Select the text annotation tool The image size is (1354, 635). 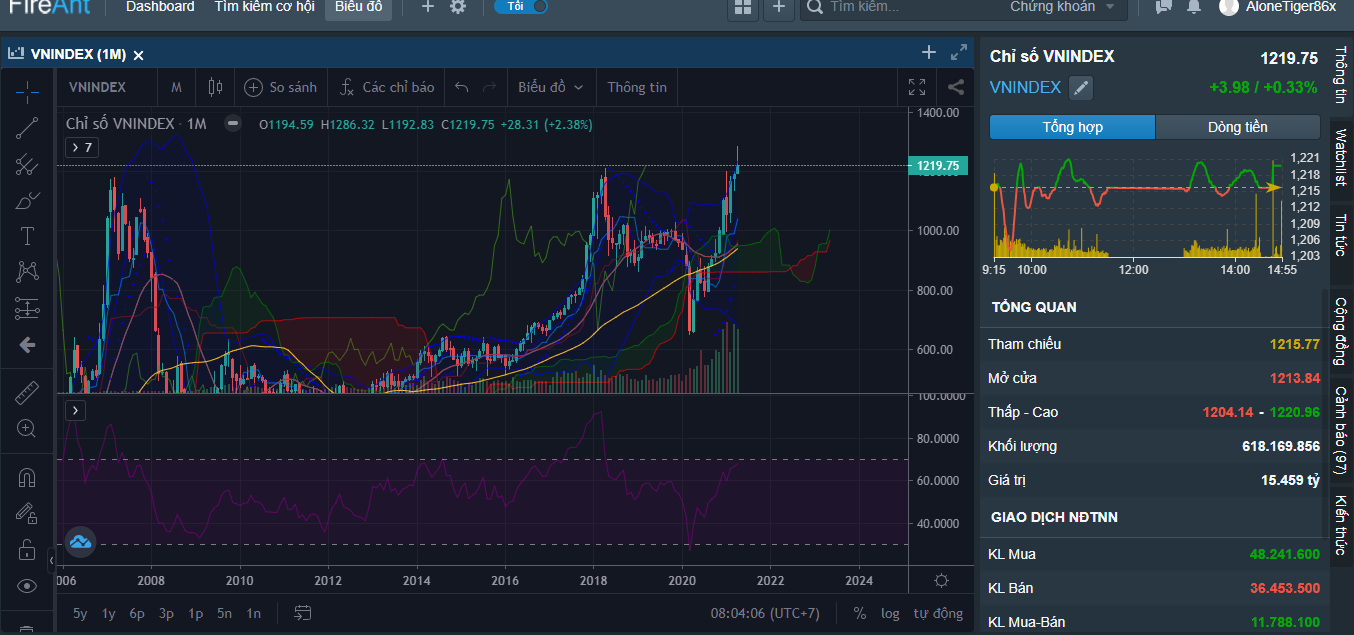27,236
